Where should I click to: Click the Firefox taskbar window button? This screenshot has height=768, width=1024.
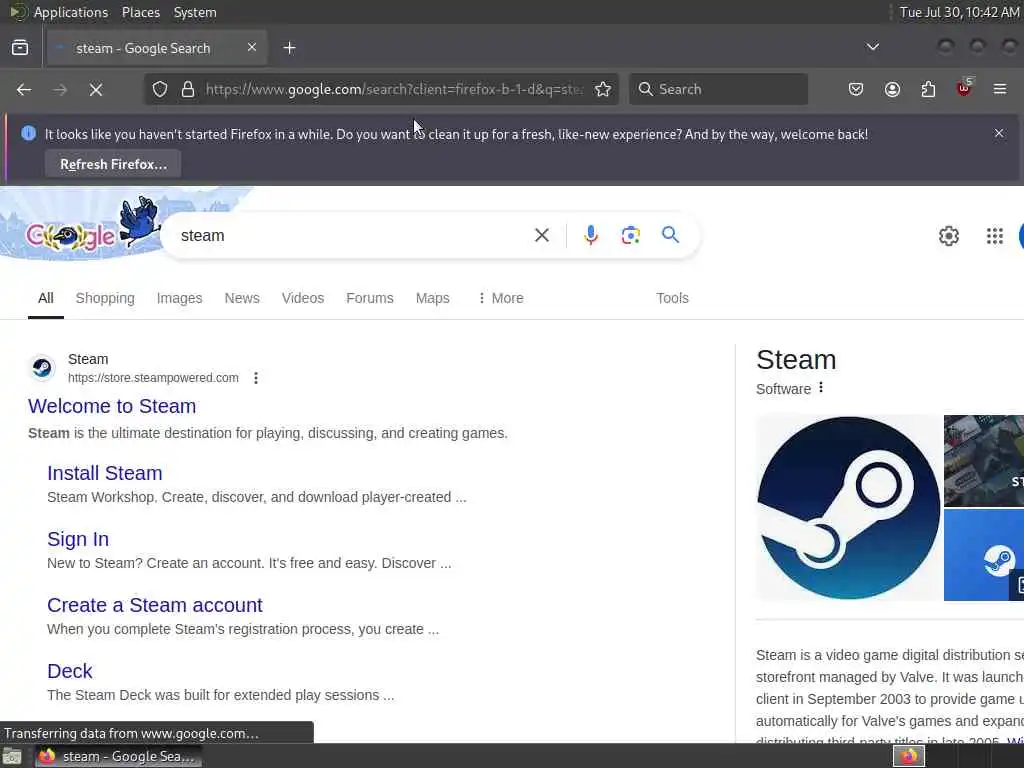click(118, 757)
